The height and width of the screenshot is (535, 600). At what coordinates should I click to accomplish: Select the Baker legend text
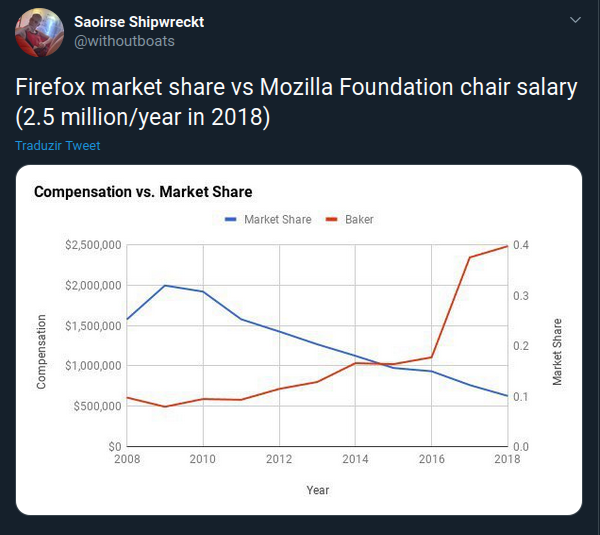point(359,220)
